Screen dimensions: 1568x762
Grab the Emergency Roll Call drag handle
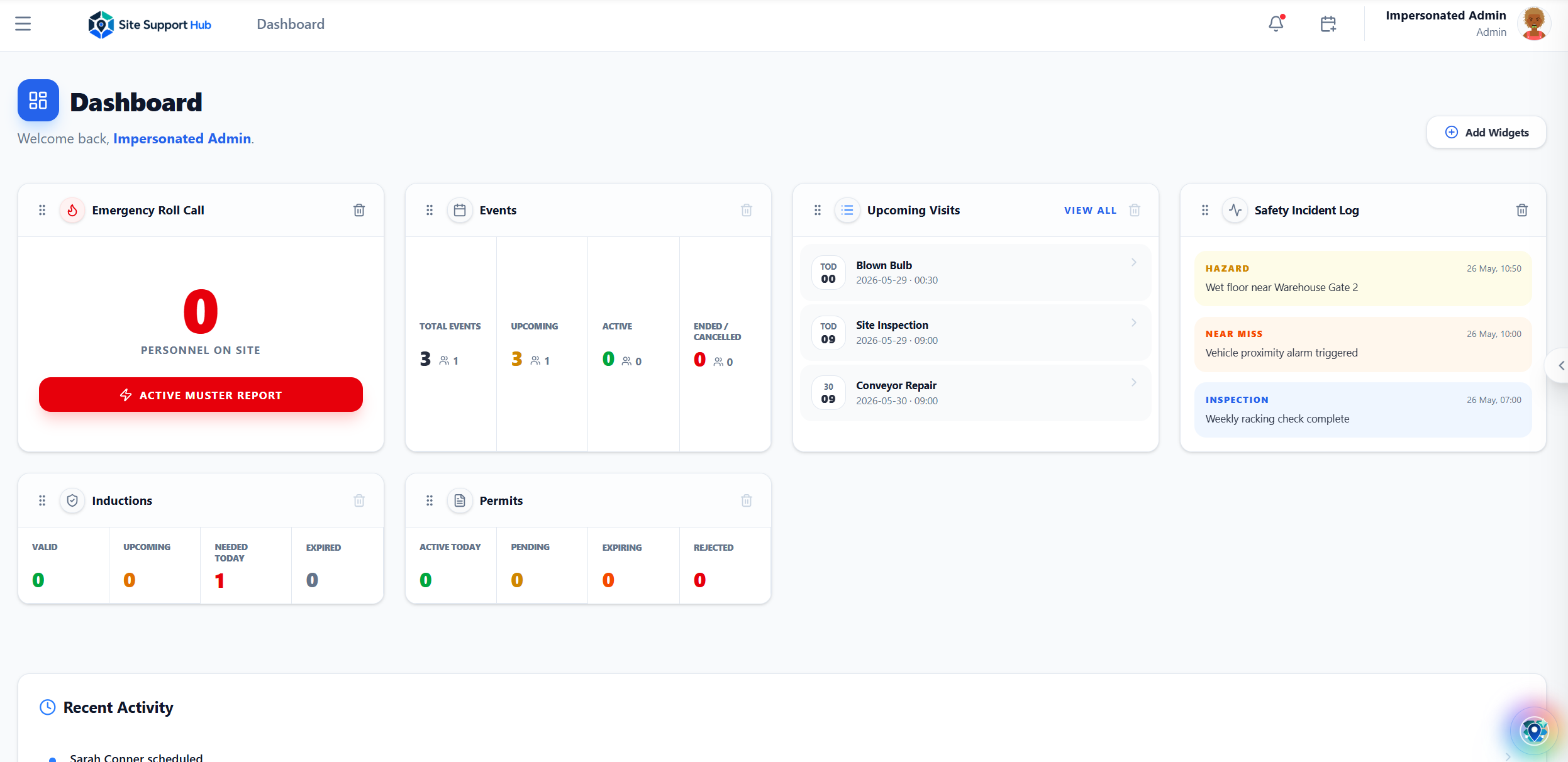click(x=42, y=210)
